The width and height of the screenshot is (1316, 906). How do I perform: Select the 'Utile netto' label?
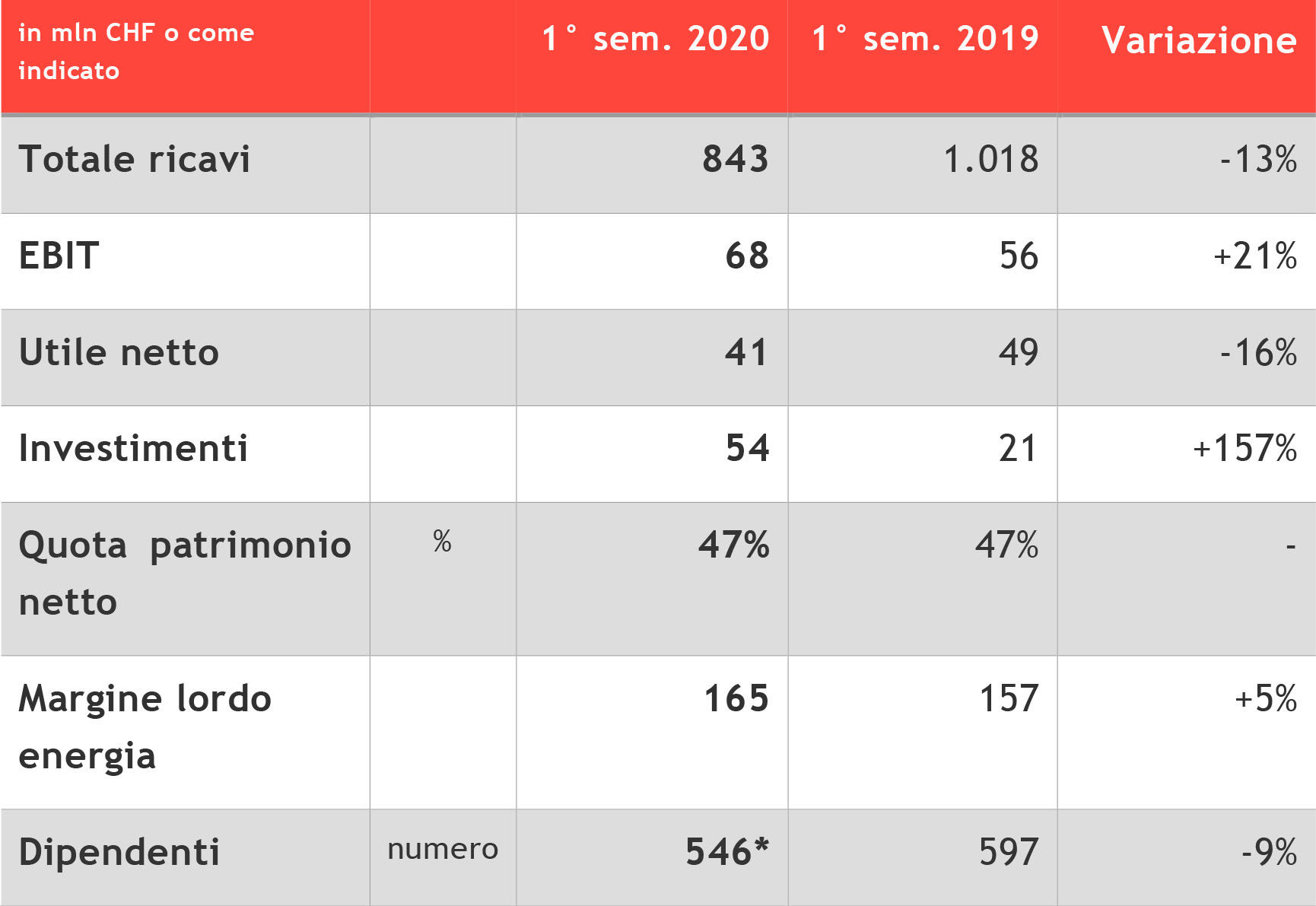[119, 353]
